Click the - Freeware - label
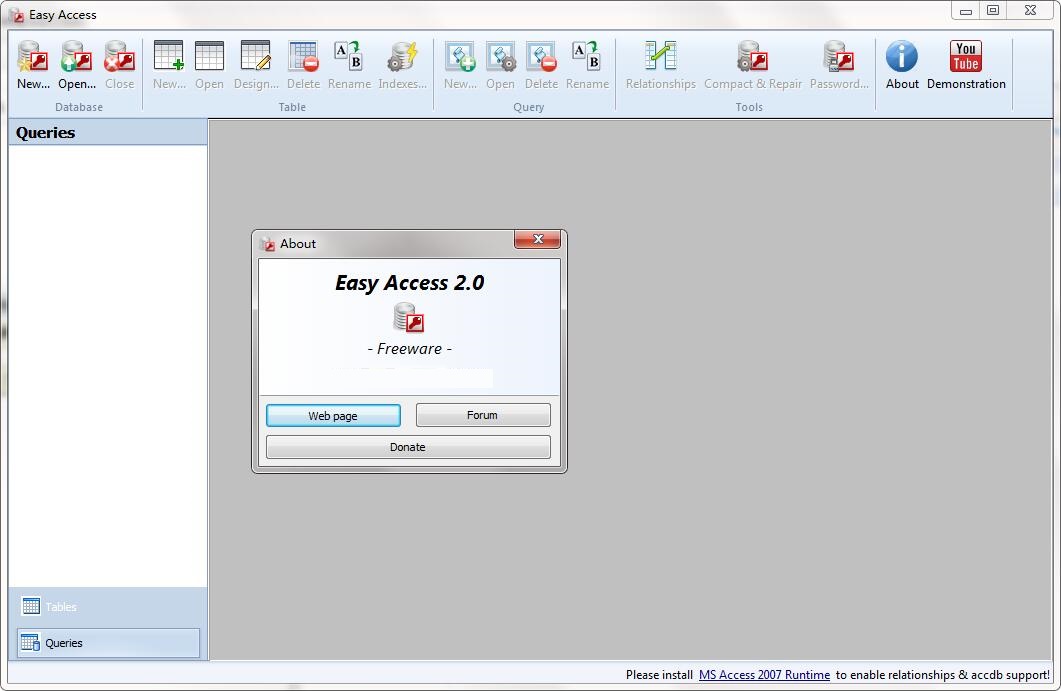 click(x=409, y=349)
